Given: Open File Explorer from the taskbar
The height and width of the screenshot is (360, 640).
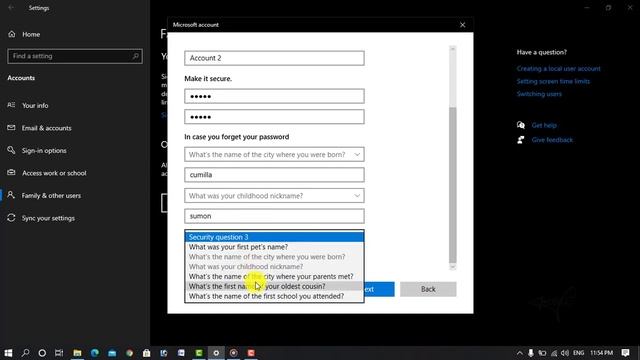Looking at the screenshot, I should (77, 353).
